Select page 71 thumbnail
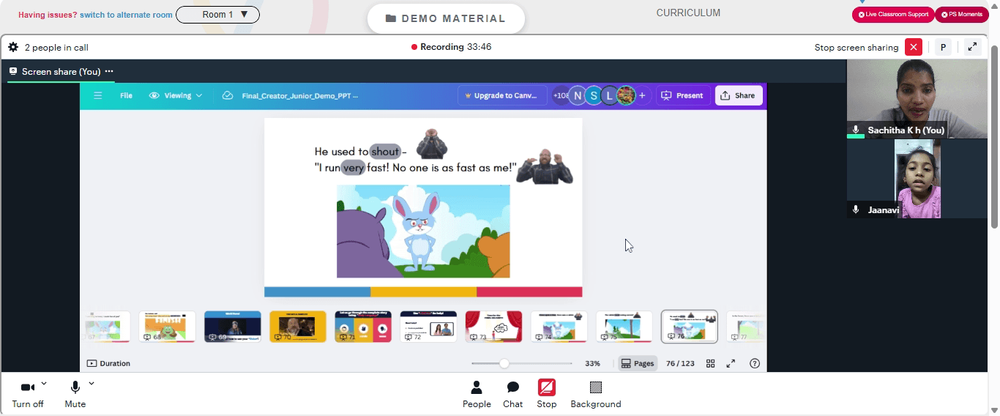 click(x=363, y=327)
